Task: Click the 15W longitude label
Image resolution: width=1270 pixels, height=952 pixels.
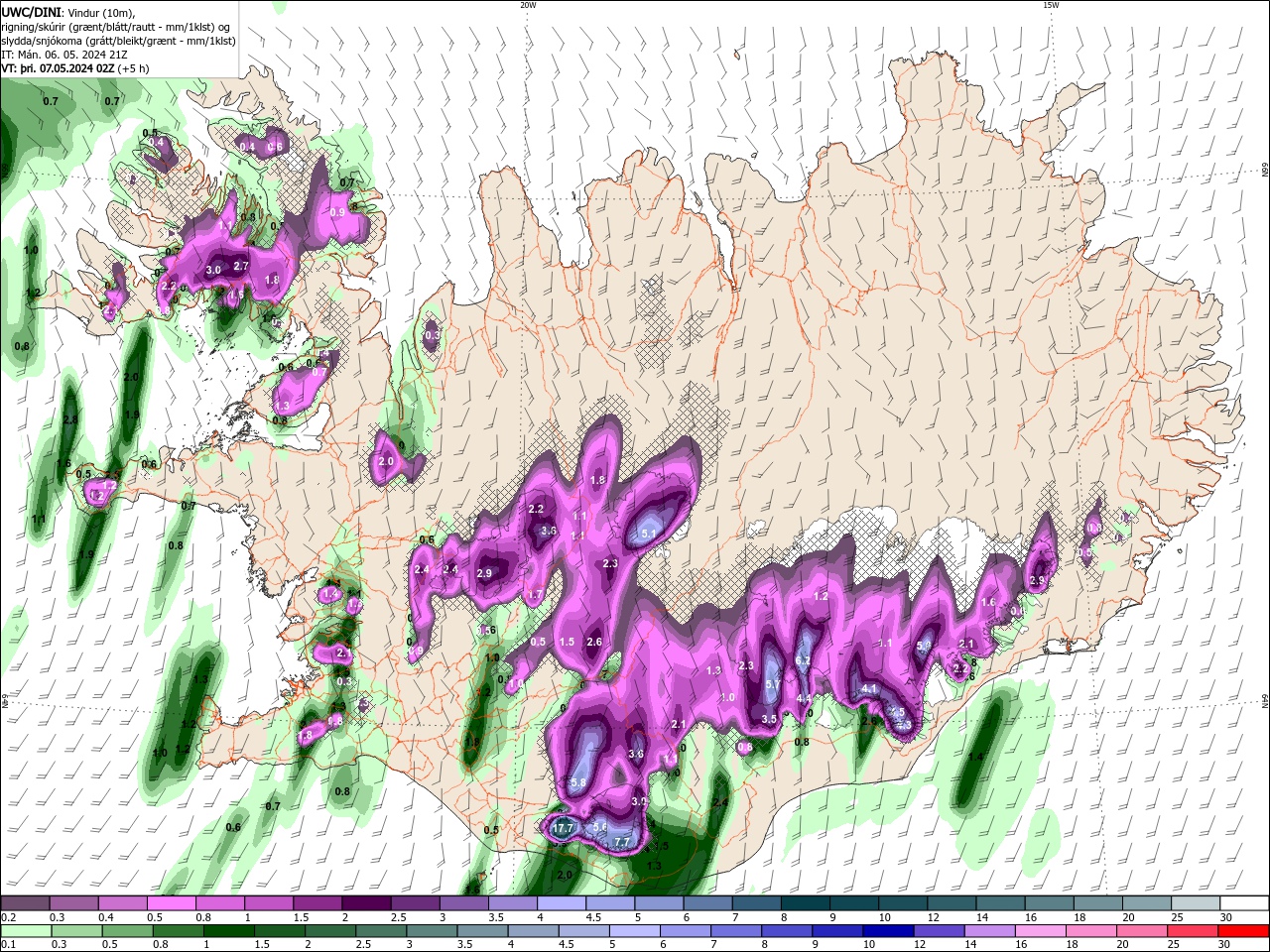Action: coord(1050,5)
